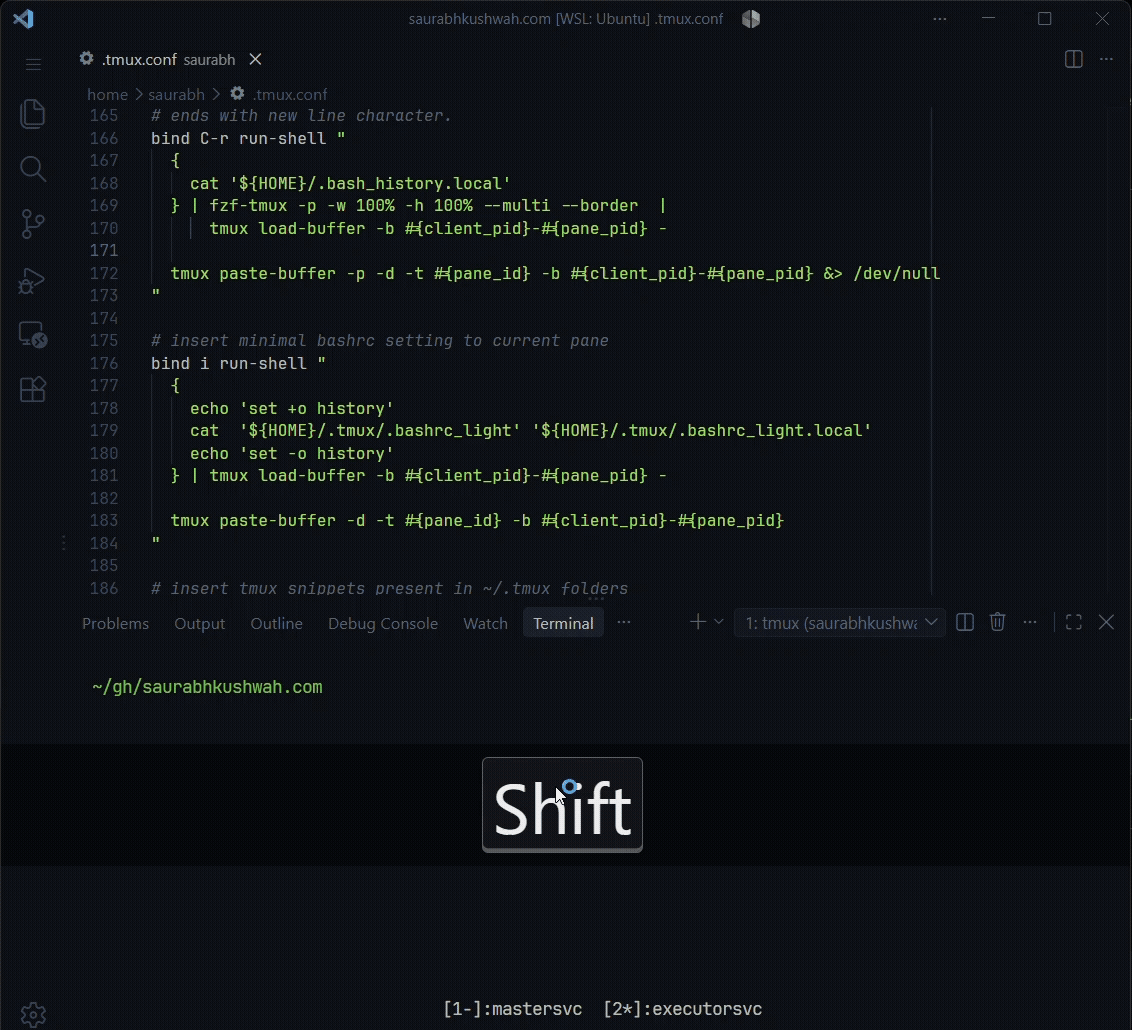The width and height of the screenshot is (1132, 1030).
Task: Expand the new terminal launch profile chevron
Action: click(718, 622)
